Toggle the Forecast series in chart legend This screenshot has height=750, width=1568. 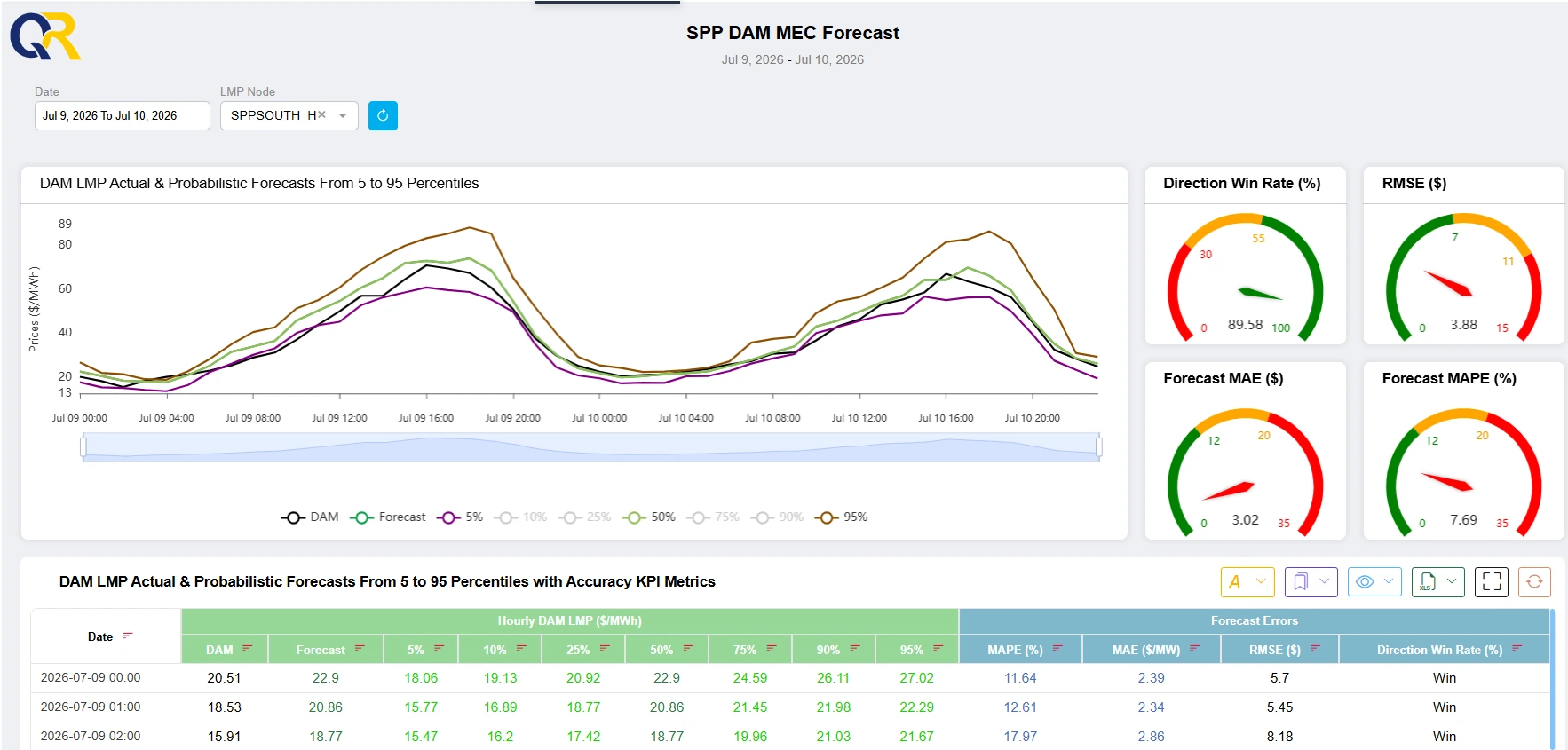(387, 517)
